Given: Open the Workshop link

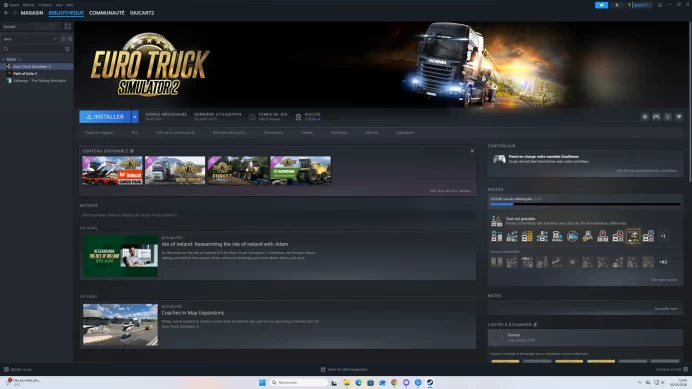Looking at the screenshot, I should point(339,132).
